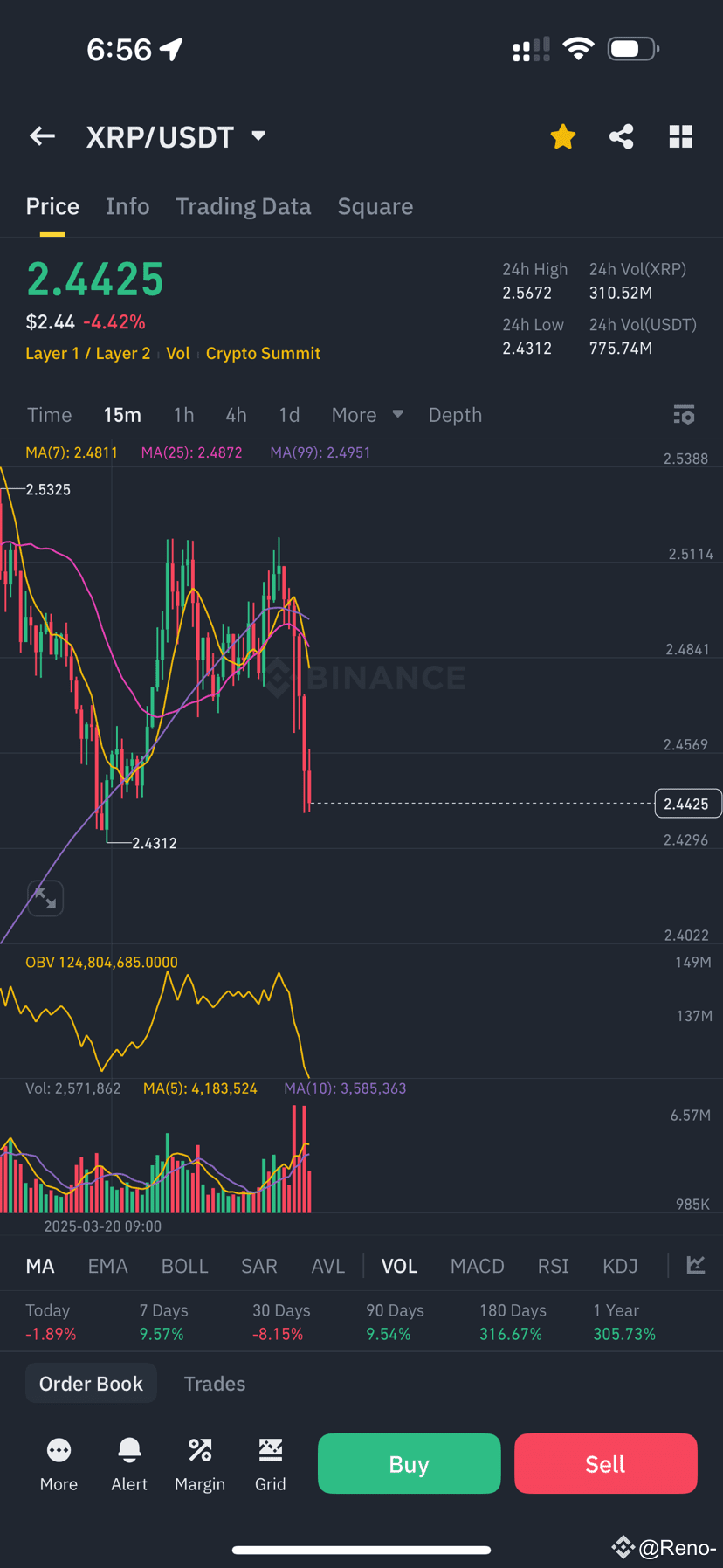Screen dimensions: 723x1568
Task: Tap the 24h Vol(USDT) 775.74M value
Action: tap(621, 349)
